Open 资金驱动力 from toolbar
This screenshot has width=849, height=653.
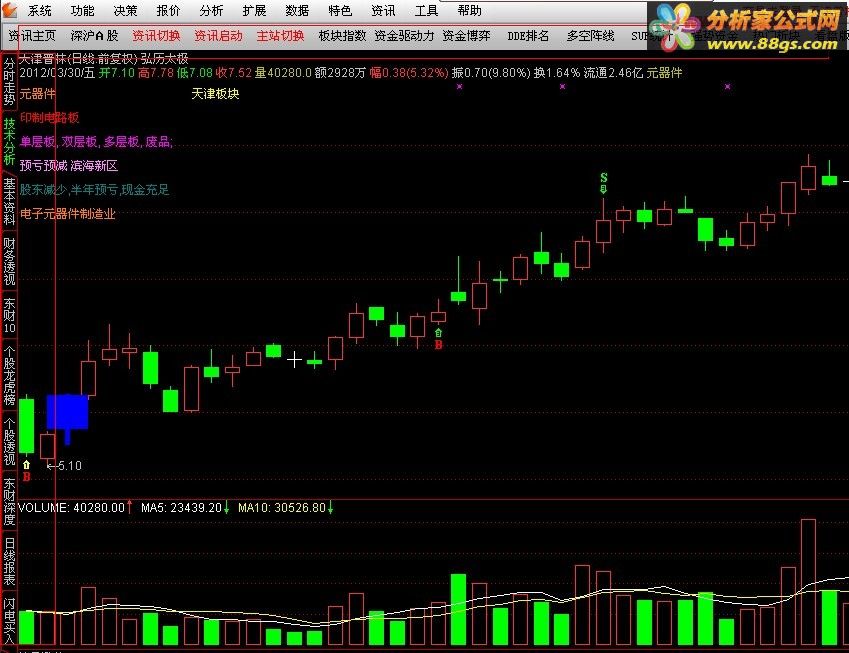coord(404,36)
